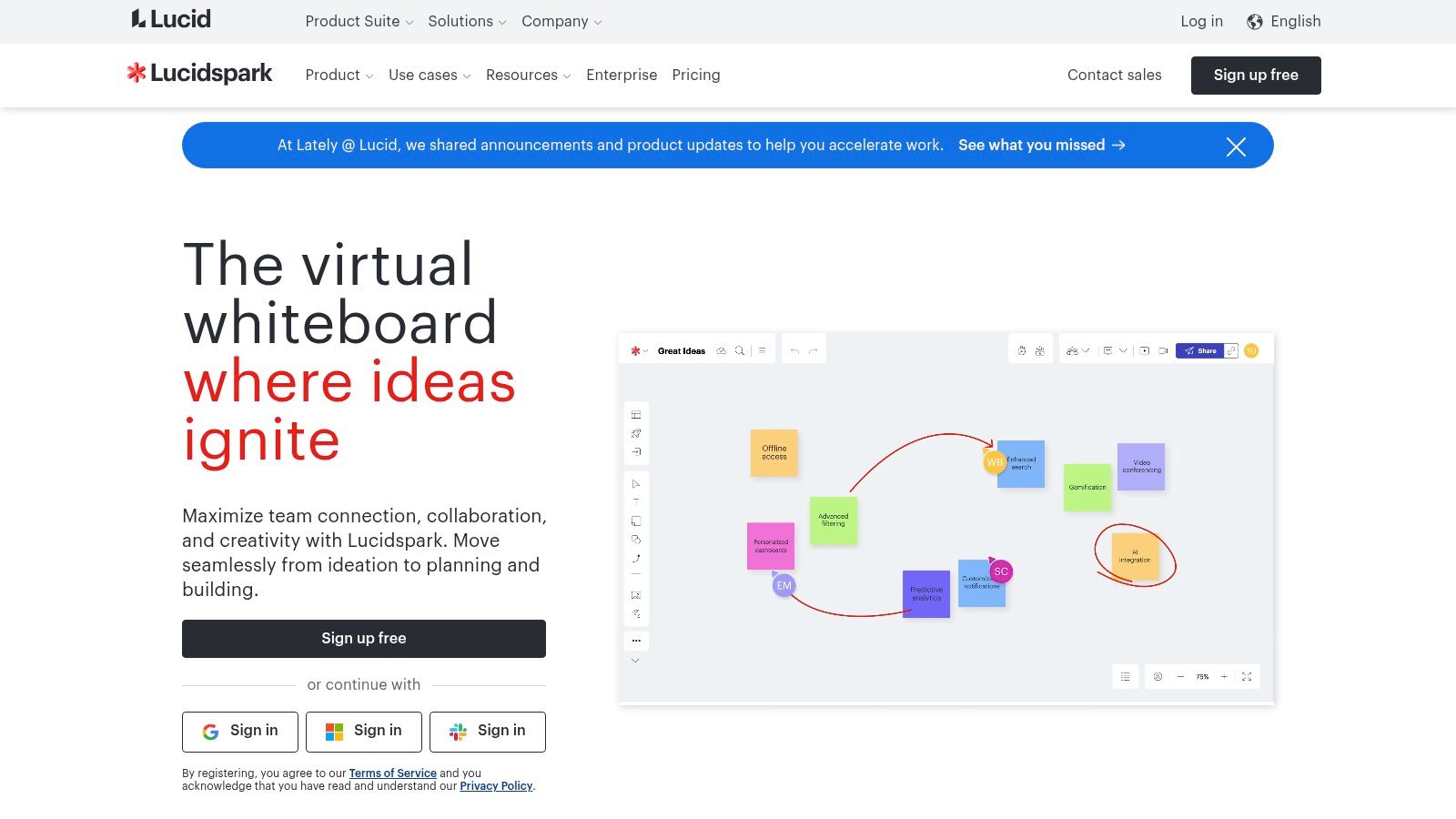1456x819 pixels.
Task: Open the Product menu in Lucidspark nav
Action: pyautogui.click(x=339, y=76)
